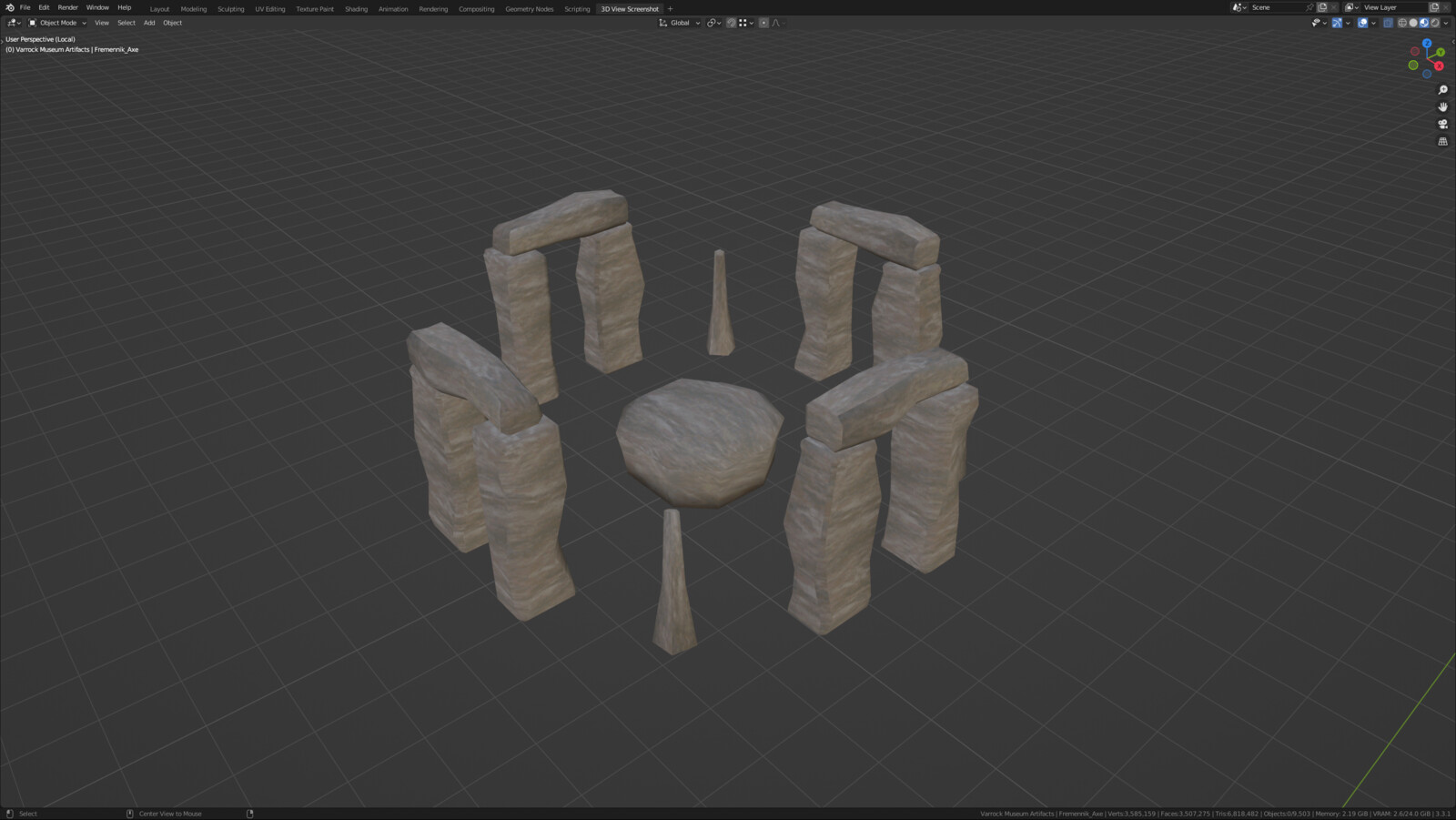1456x820 pixels.
Task: Toggle X-ray mode
Action: point(1388,23)
